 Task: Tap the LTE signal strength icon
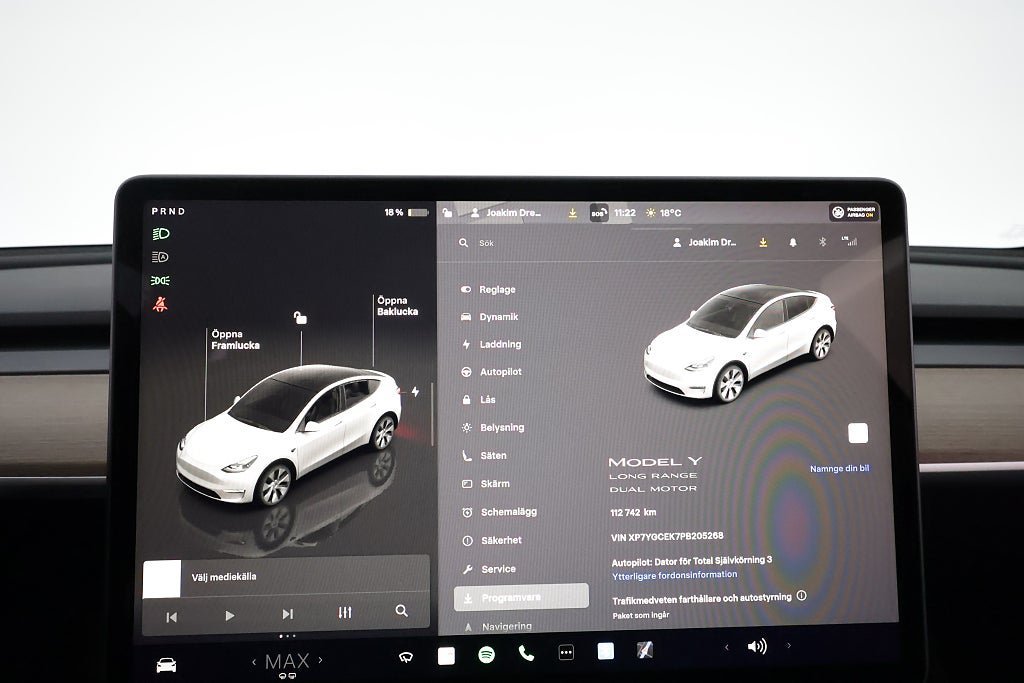tap(849, 241)
